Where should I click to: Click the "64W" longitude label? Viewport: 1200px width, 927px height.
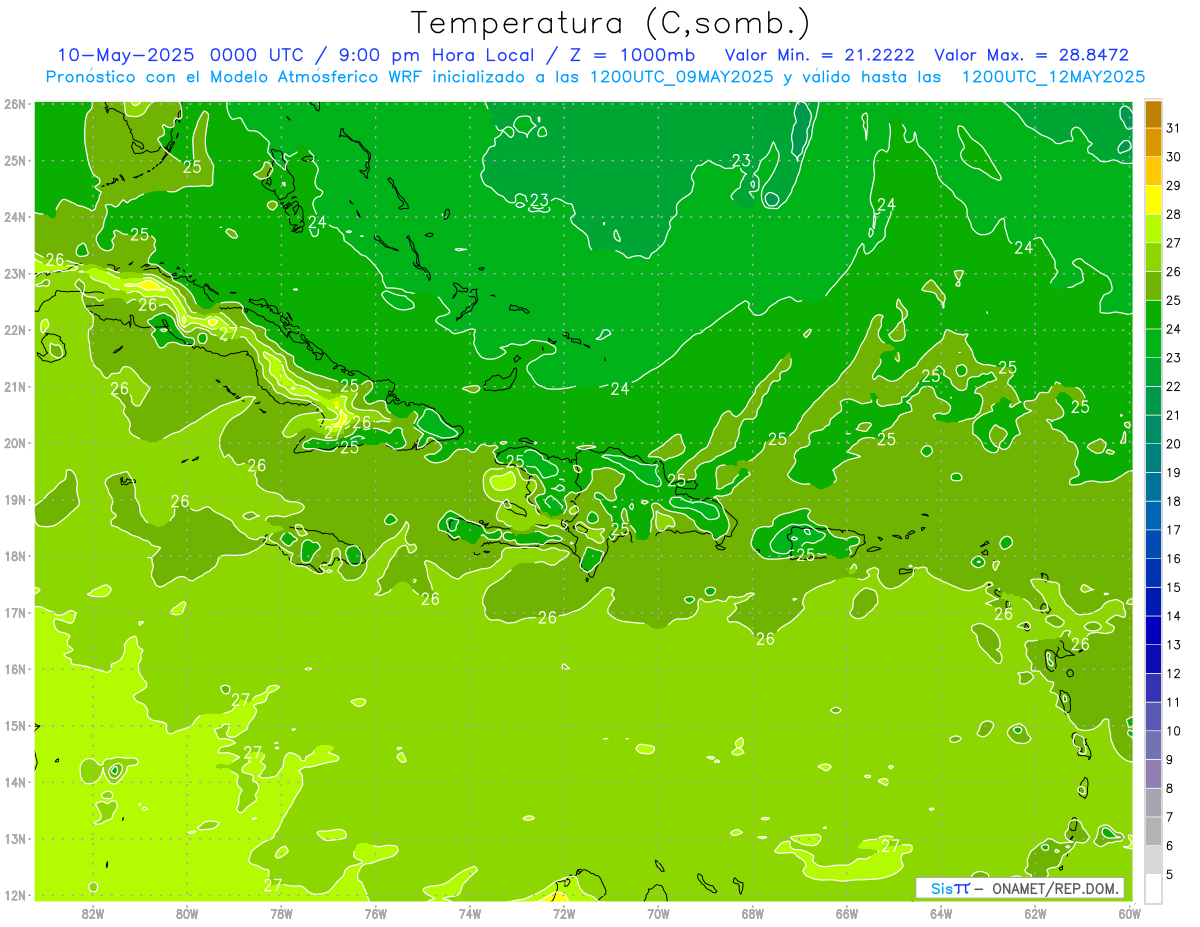click(940, 912)
